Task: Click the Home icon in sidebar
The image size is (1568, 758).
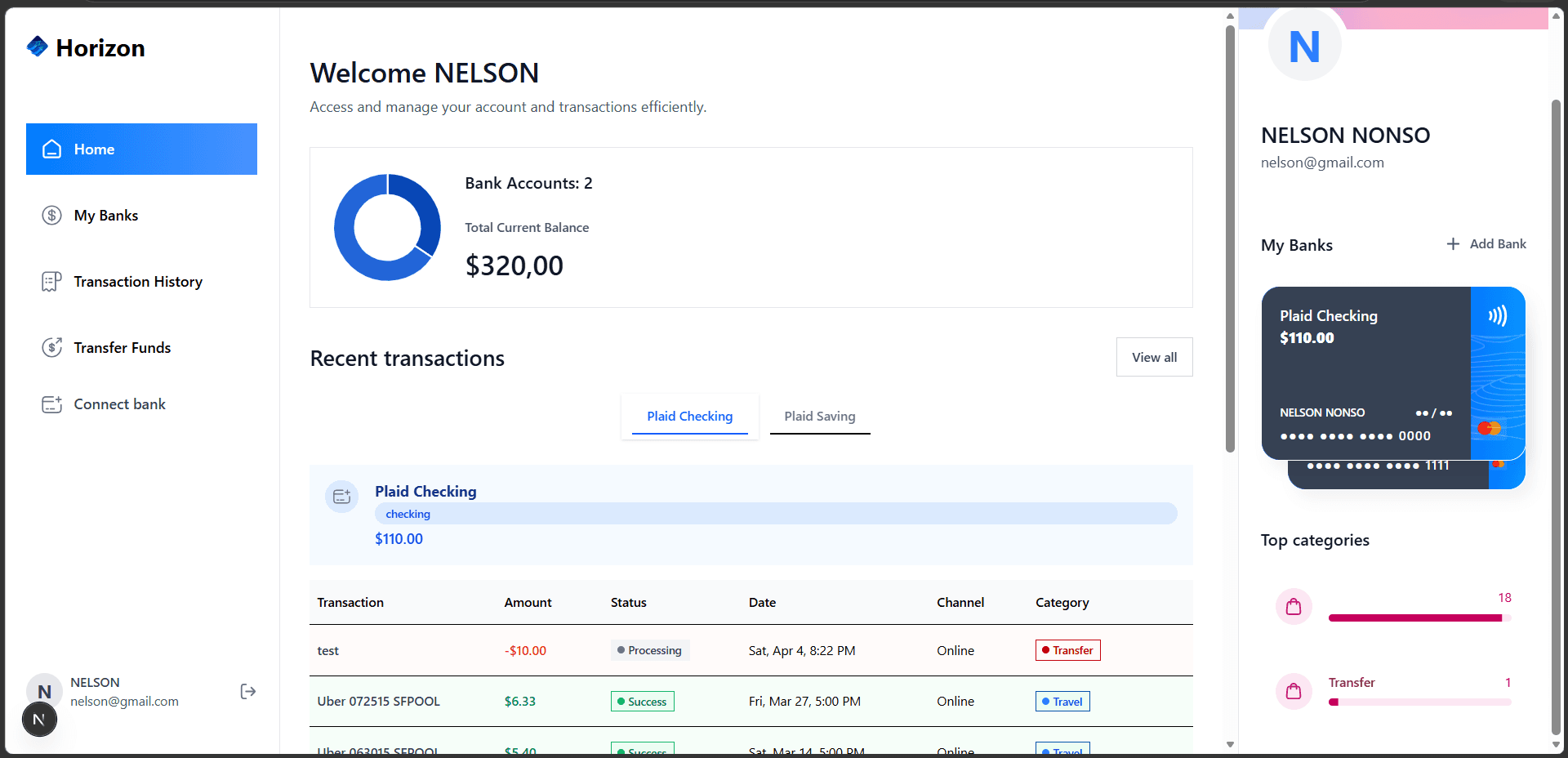Action: (x=52, y=149)
